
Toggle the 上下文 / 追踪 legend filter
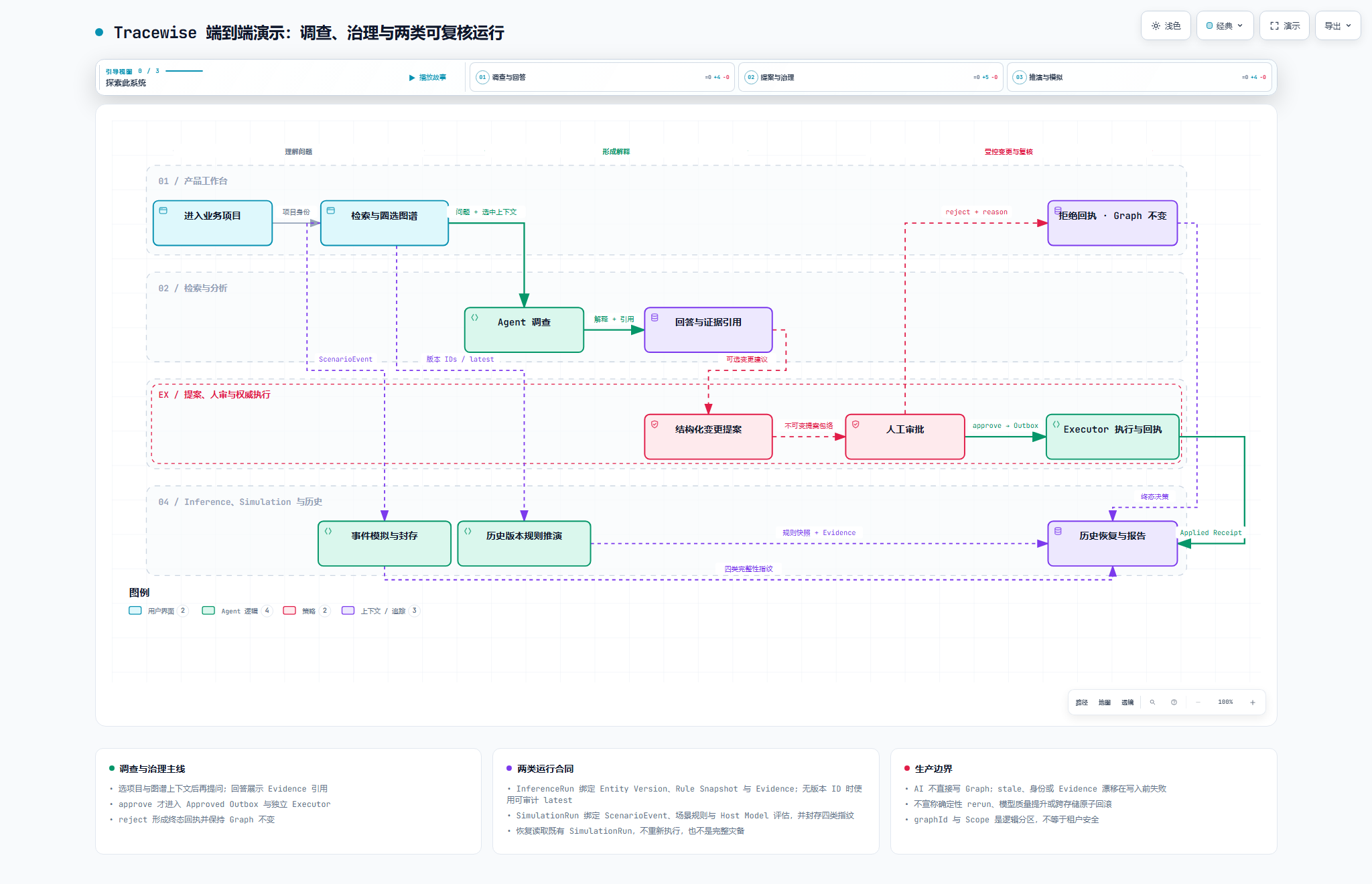click(381, 611)
